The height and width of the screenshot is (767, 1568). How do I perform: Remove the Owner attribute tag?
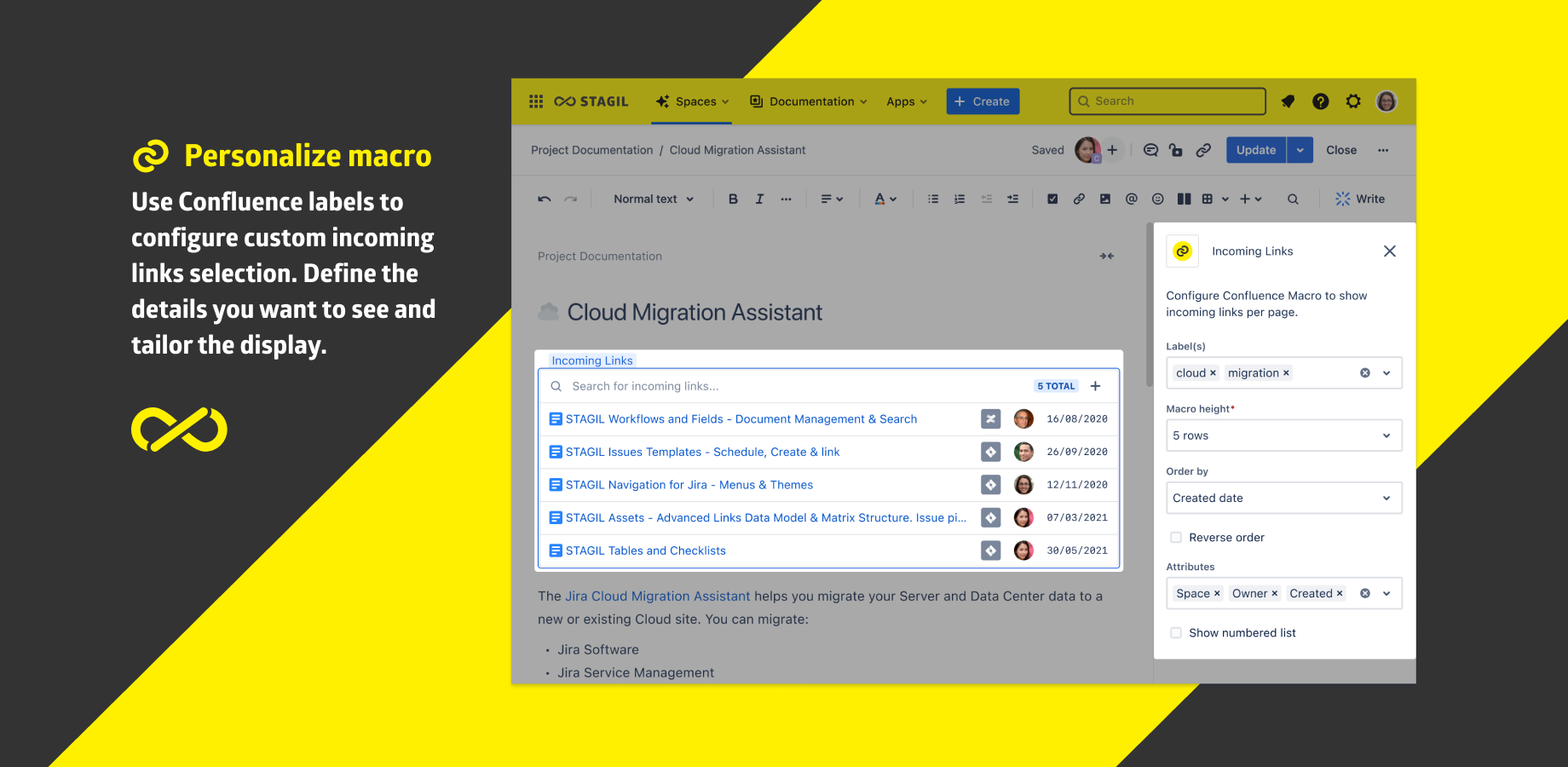pos(1275,594)
